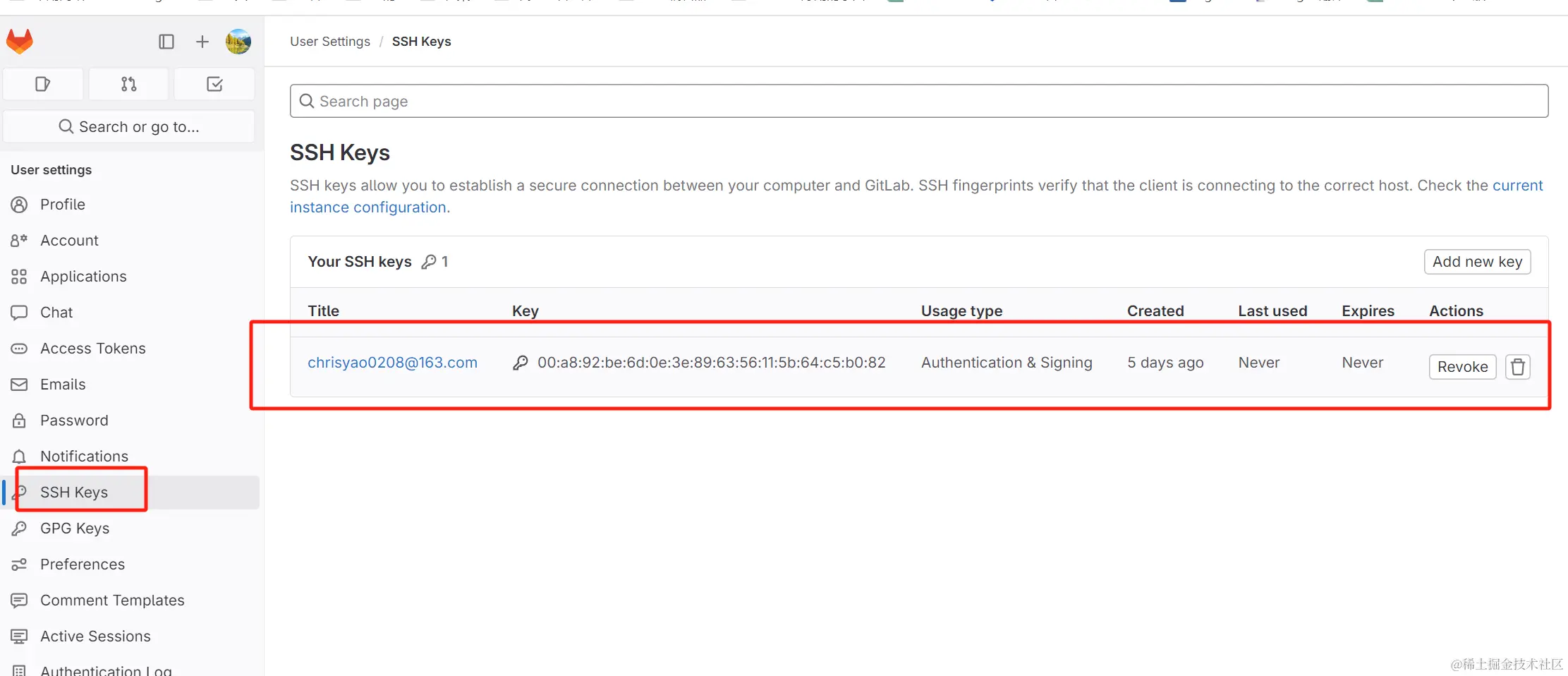Screen dimensions: 1568x676
Task: Click Authentication & Signing usage type
Action: click(1007, 363)
